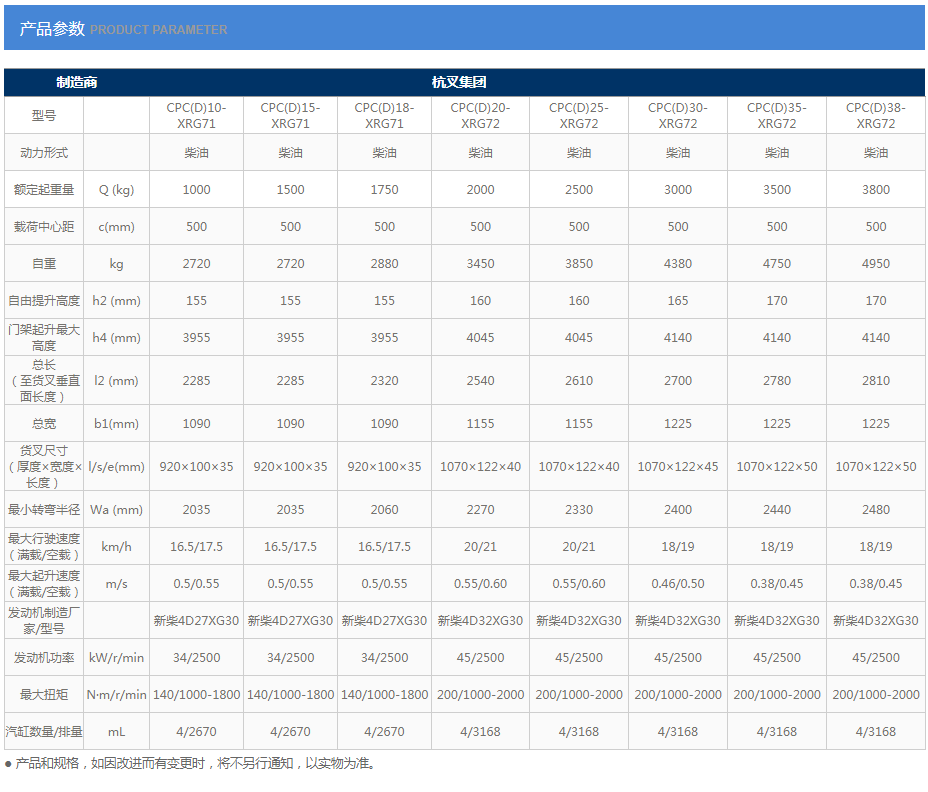Select the 动力形式 row label
Screen dimensions: 928x792
tap(44, 153)
